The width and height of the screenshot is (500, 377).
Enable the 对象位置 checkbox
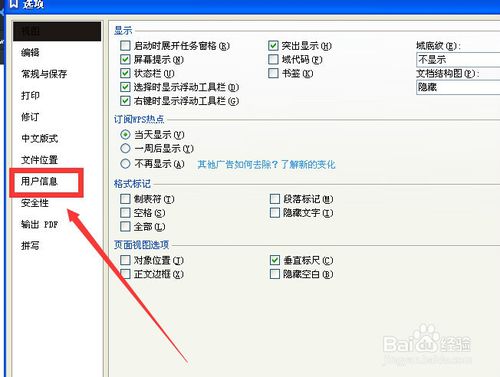(x=125, y=260)
